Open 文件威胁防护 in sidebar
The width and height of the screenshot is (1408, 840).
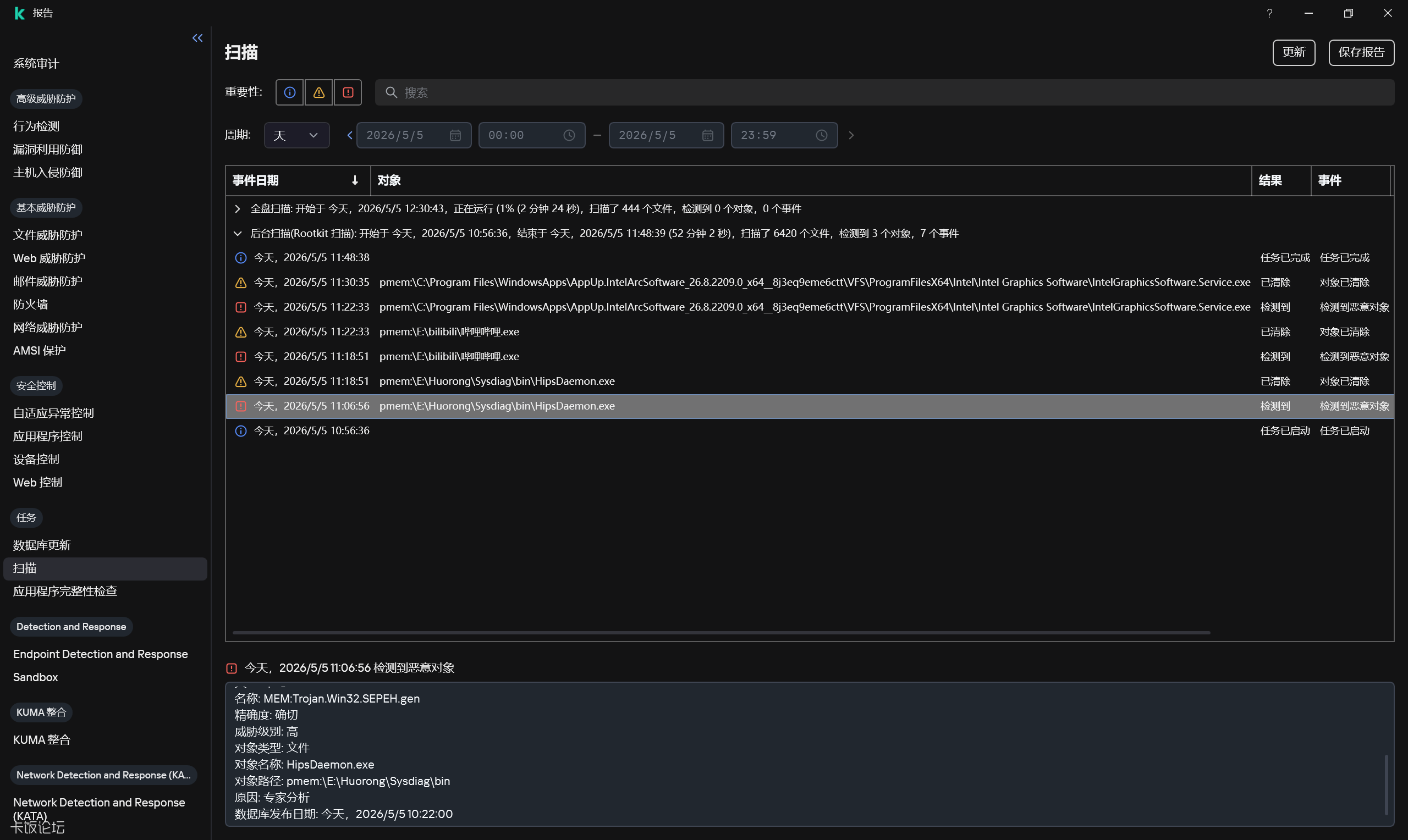(x=47, y=235)
